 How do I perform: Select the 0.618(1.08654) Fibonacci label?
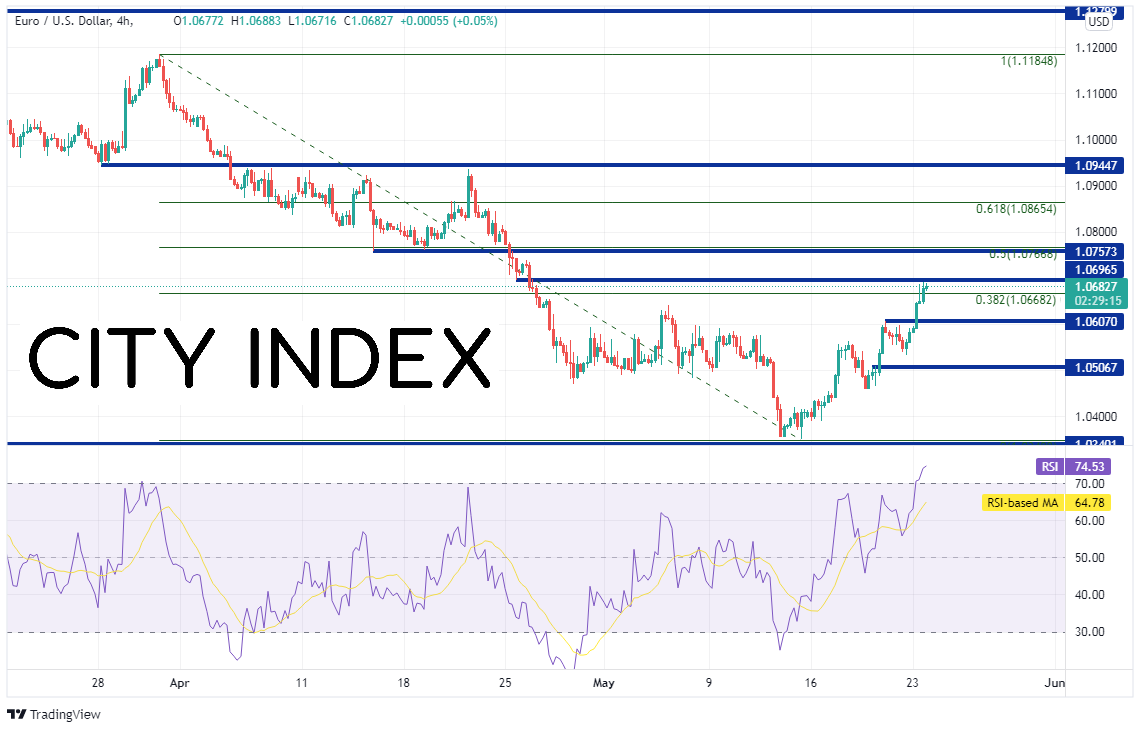[x=1016, y=209]
